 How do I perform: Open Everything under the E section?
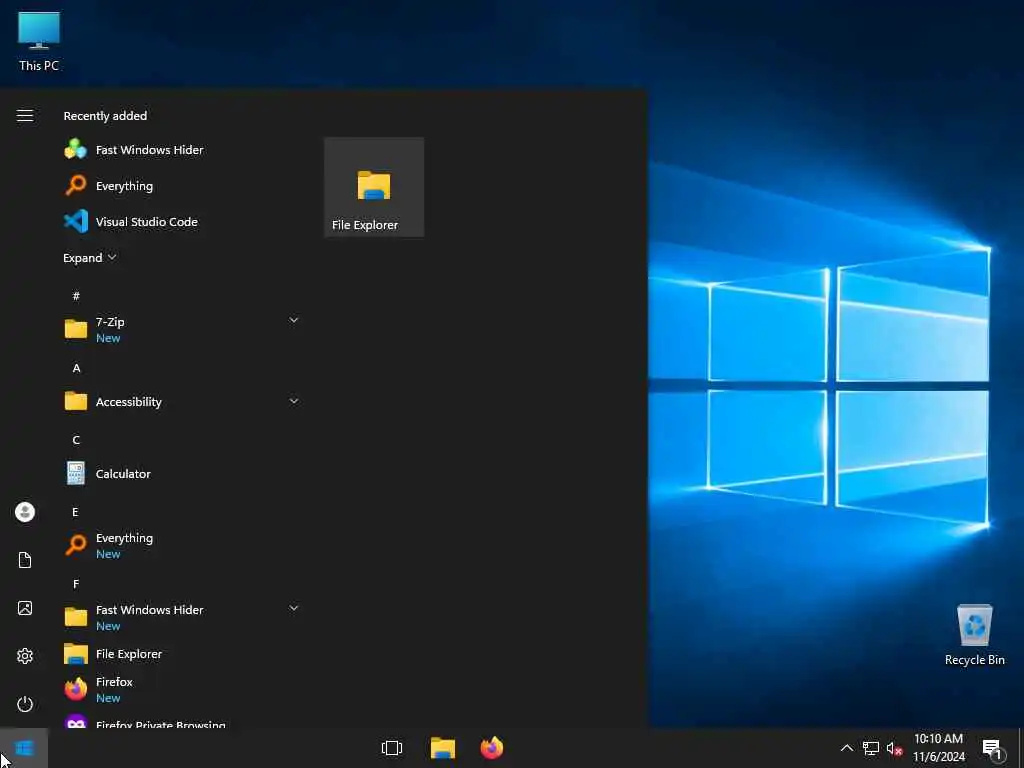click(182, 545)
